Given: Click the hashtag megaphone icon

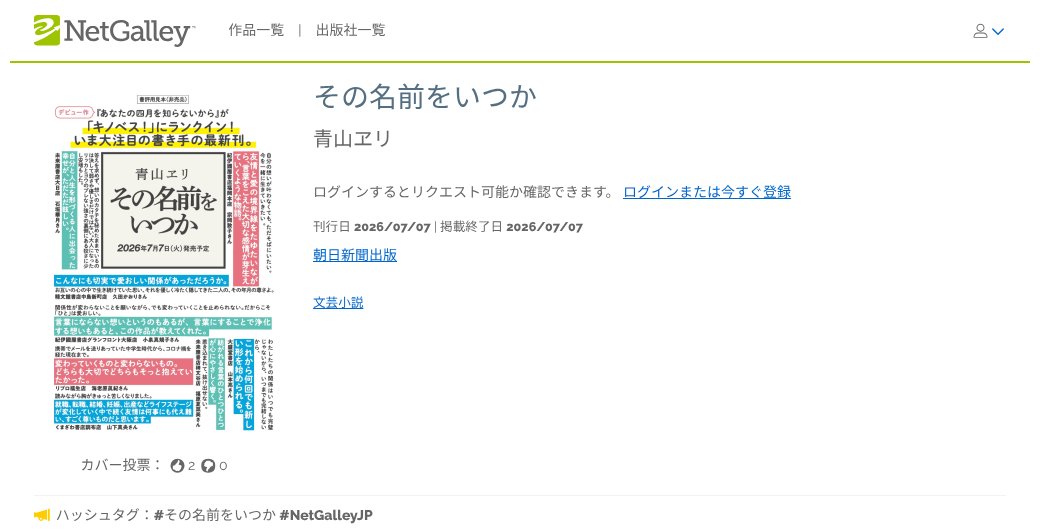Looking at the screenshot, I should point(42,515).
